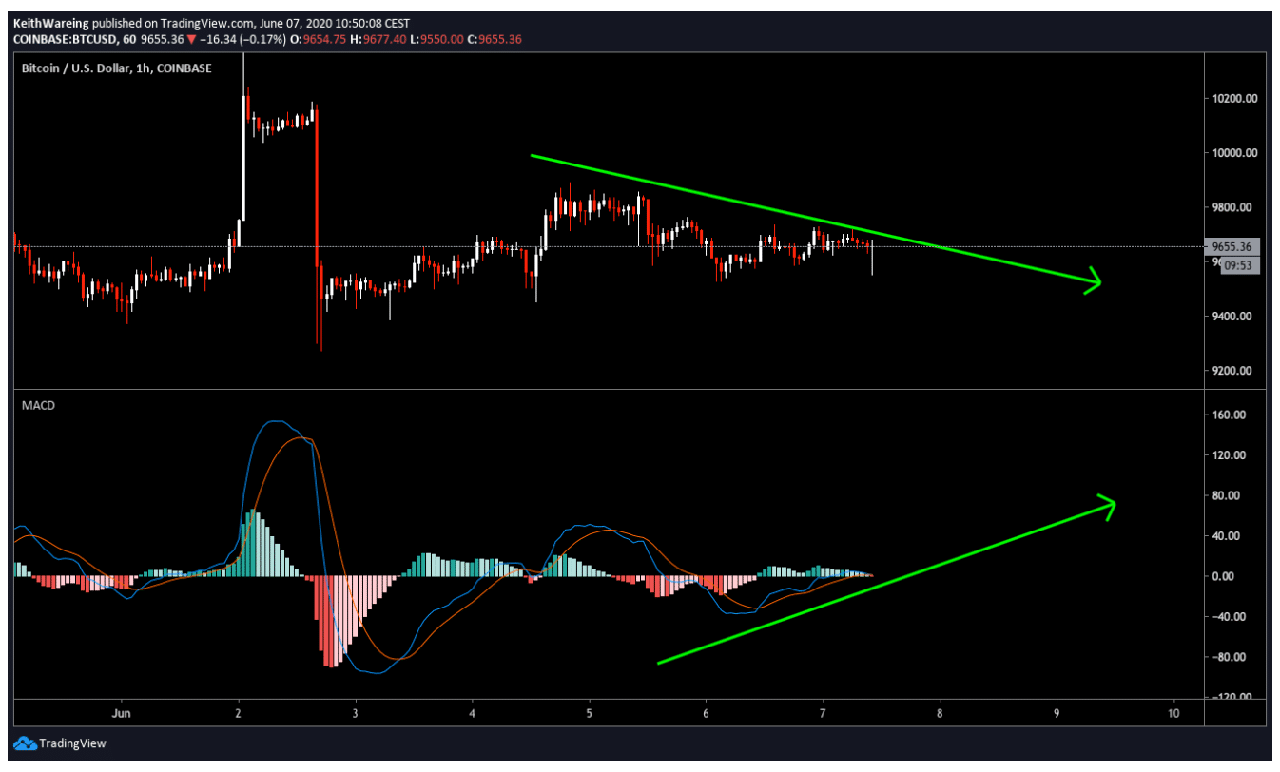
Task: Click the 9400.00 price axis label
Action: 1230,316
